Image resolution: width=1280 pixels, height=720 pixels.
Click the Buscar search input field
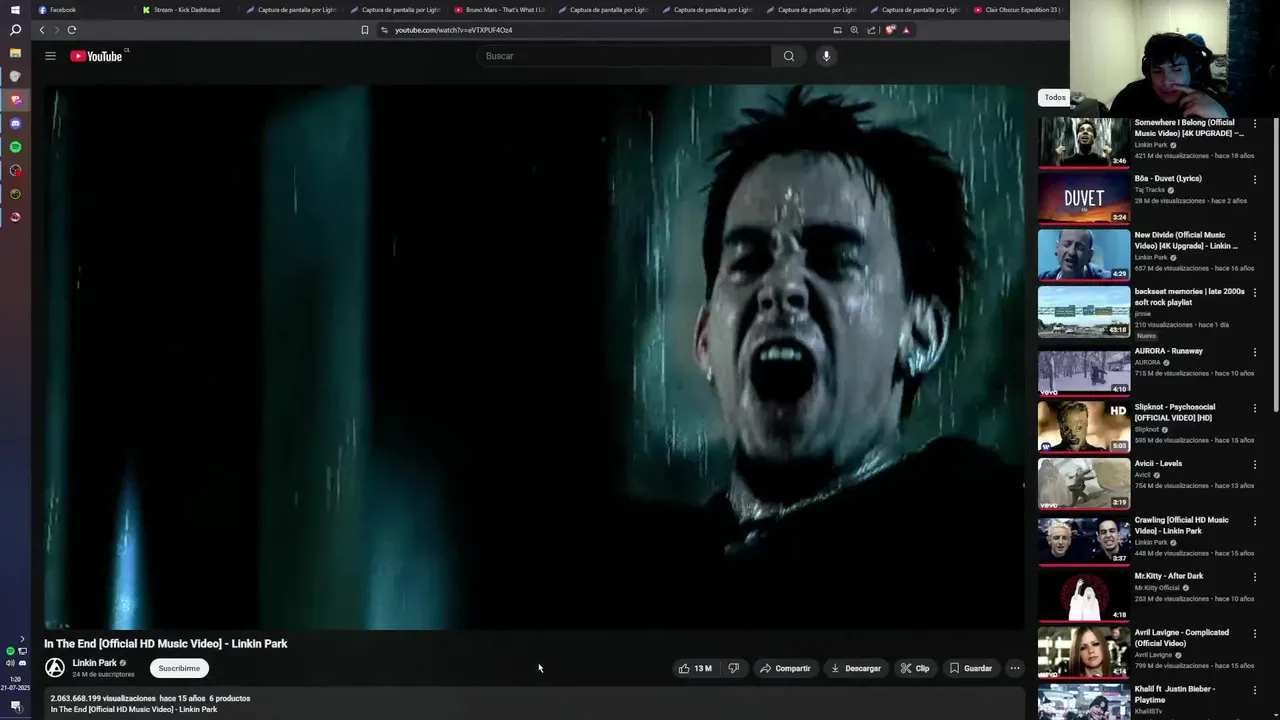point(624,56)
